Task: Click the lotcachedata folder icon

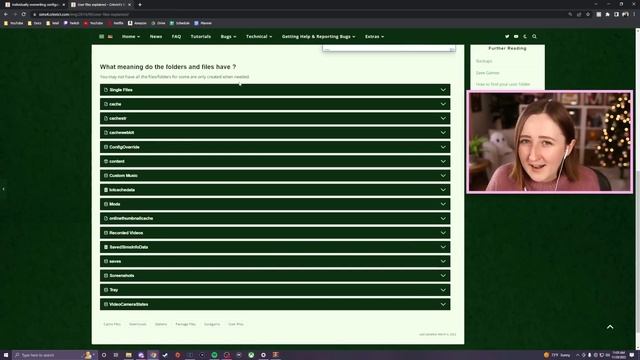Action: (x=106, y=190)
